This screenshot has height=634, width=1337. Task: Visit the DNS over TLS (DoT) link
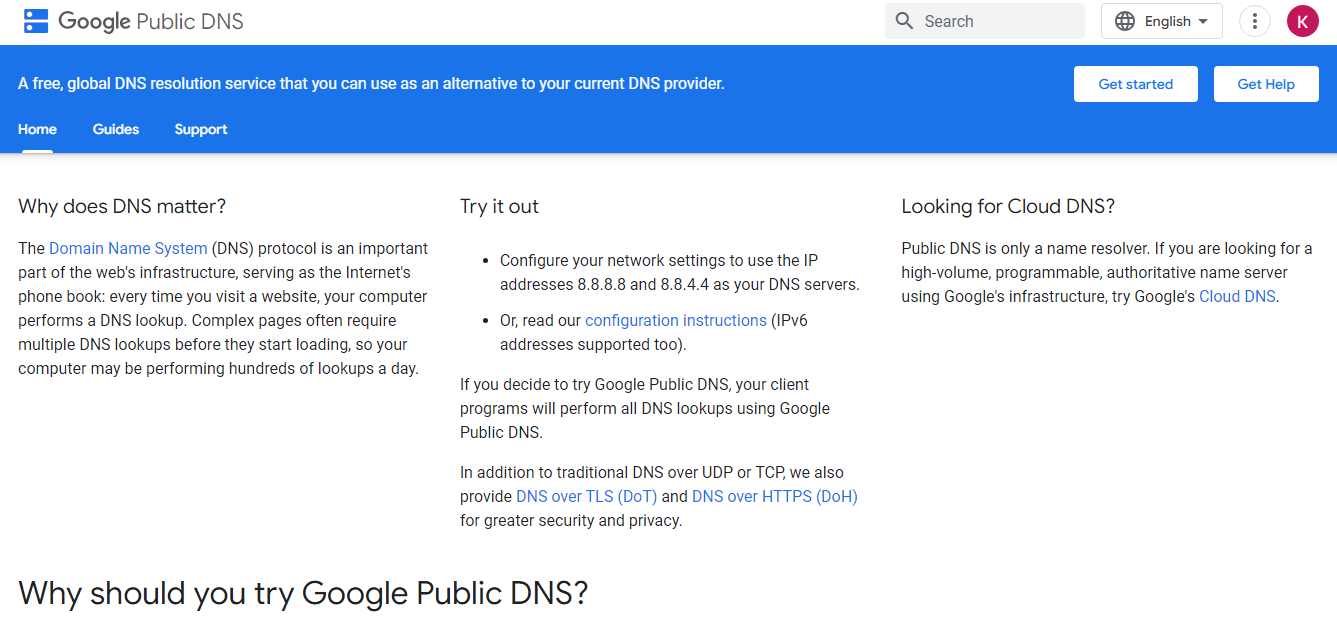pyautogui.click(x=586, y=496)
